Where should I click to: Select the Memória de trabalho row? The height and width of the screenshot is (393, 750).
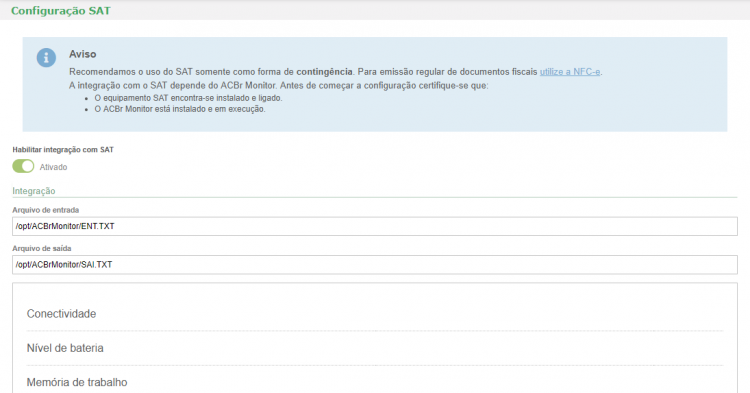coord(375,382)
